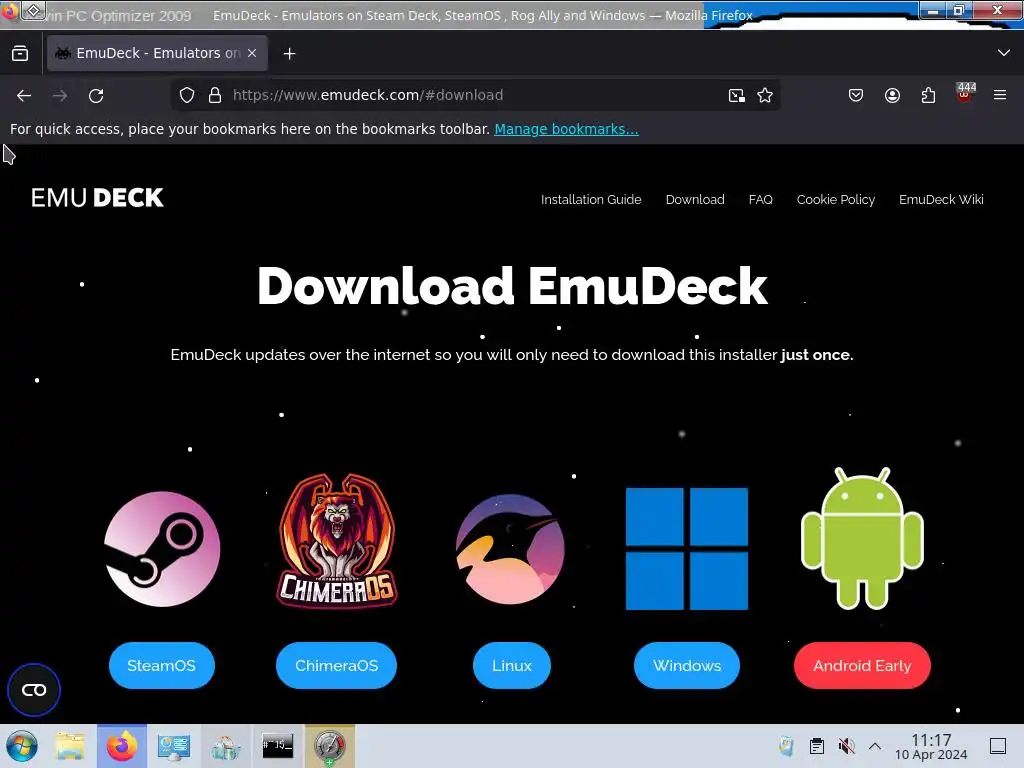Image resolution: width=1024 pixels, height=768 pixels.
Task: Click the Windows download button
Action: pos(687,665)
